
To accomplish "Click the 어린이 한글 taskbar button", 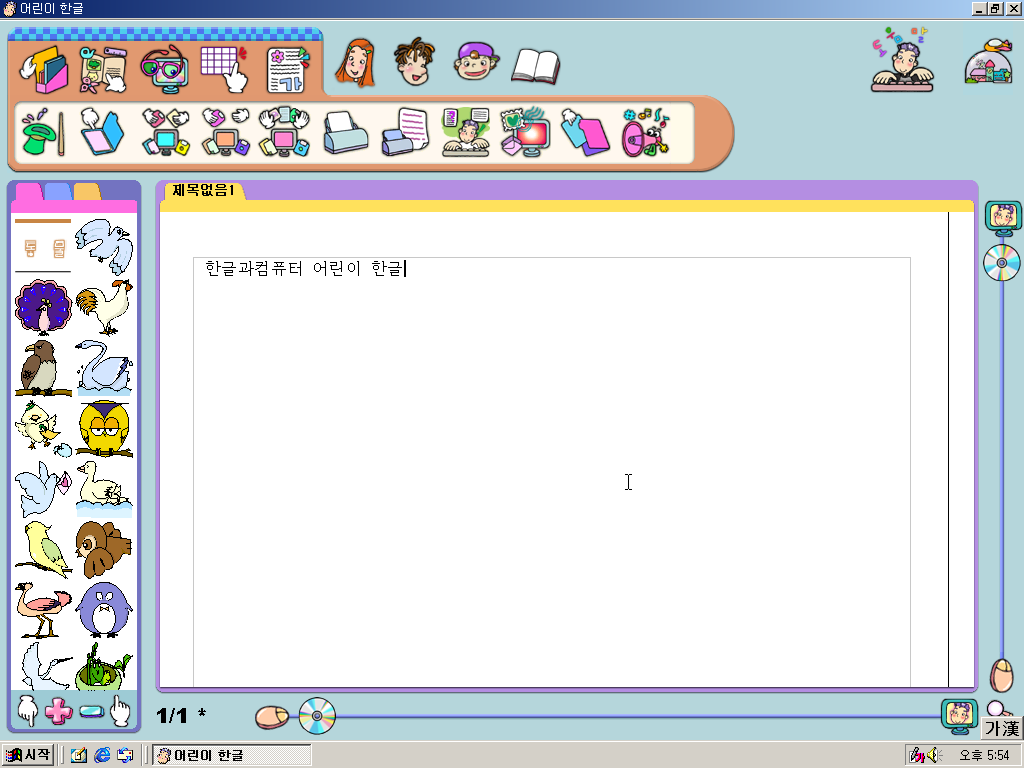I will (231, 755).
